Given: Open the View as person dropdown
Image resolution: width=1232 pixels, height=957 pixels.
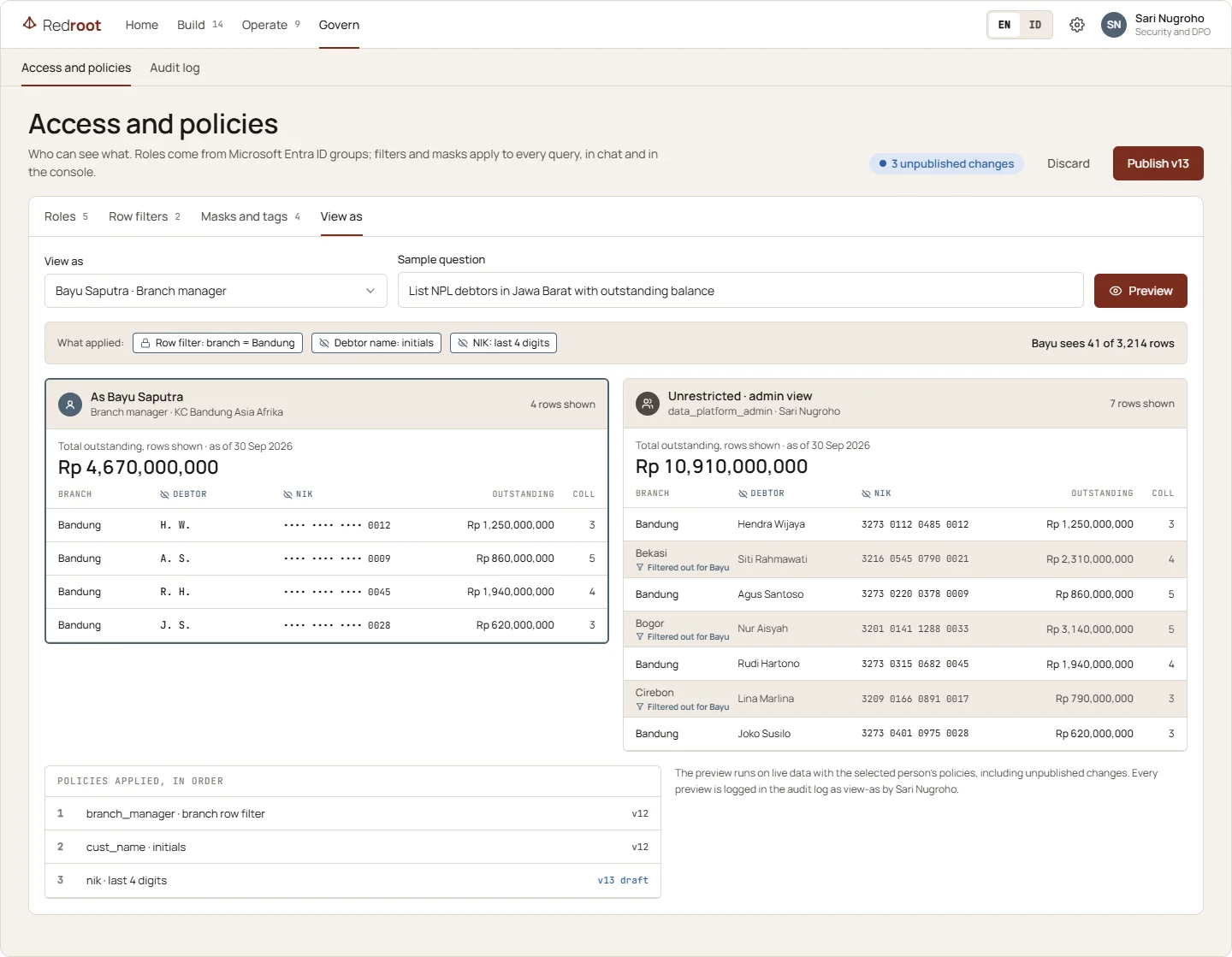Looking at the screenshot, I should (x=216, y=291).
